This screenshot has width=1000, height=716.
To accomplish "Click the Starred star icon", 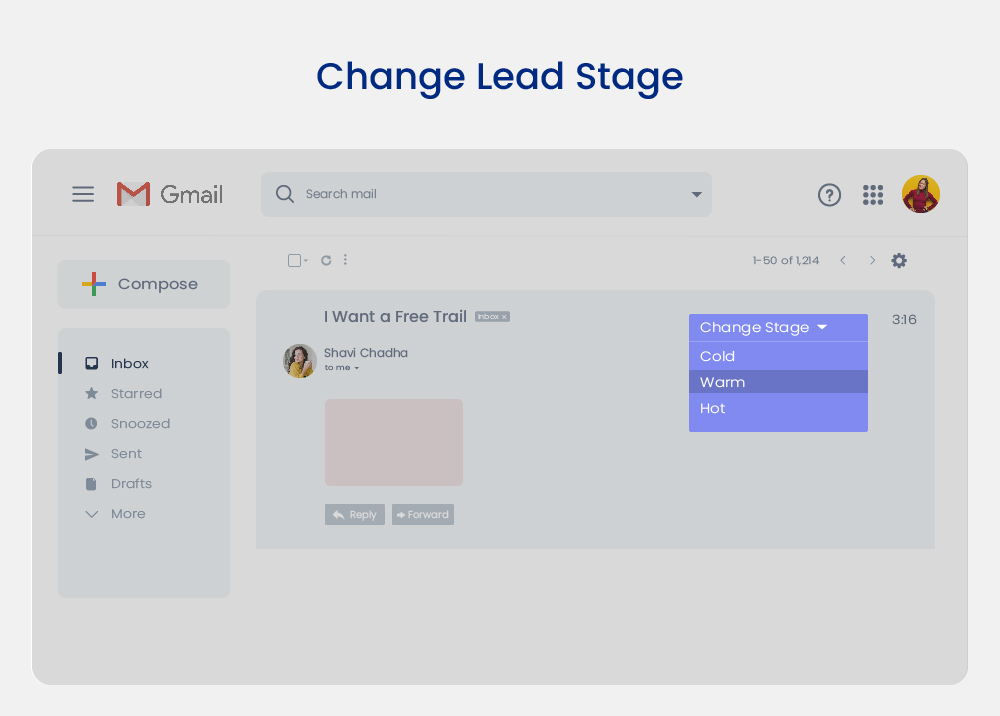I will point(92,393).
